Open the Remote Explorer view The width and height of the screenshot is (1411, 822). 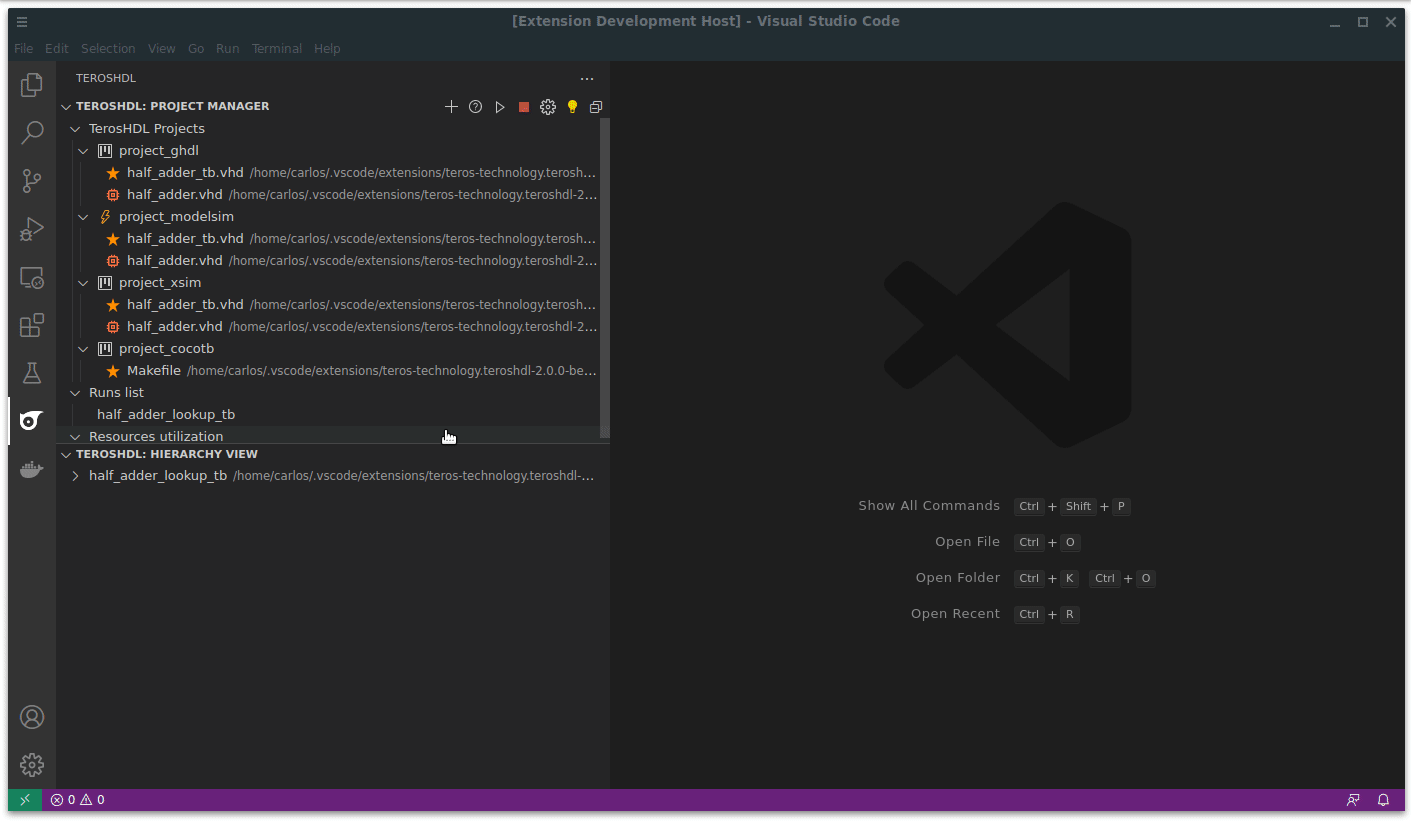point(32,277)
